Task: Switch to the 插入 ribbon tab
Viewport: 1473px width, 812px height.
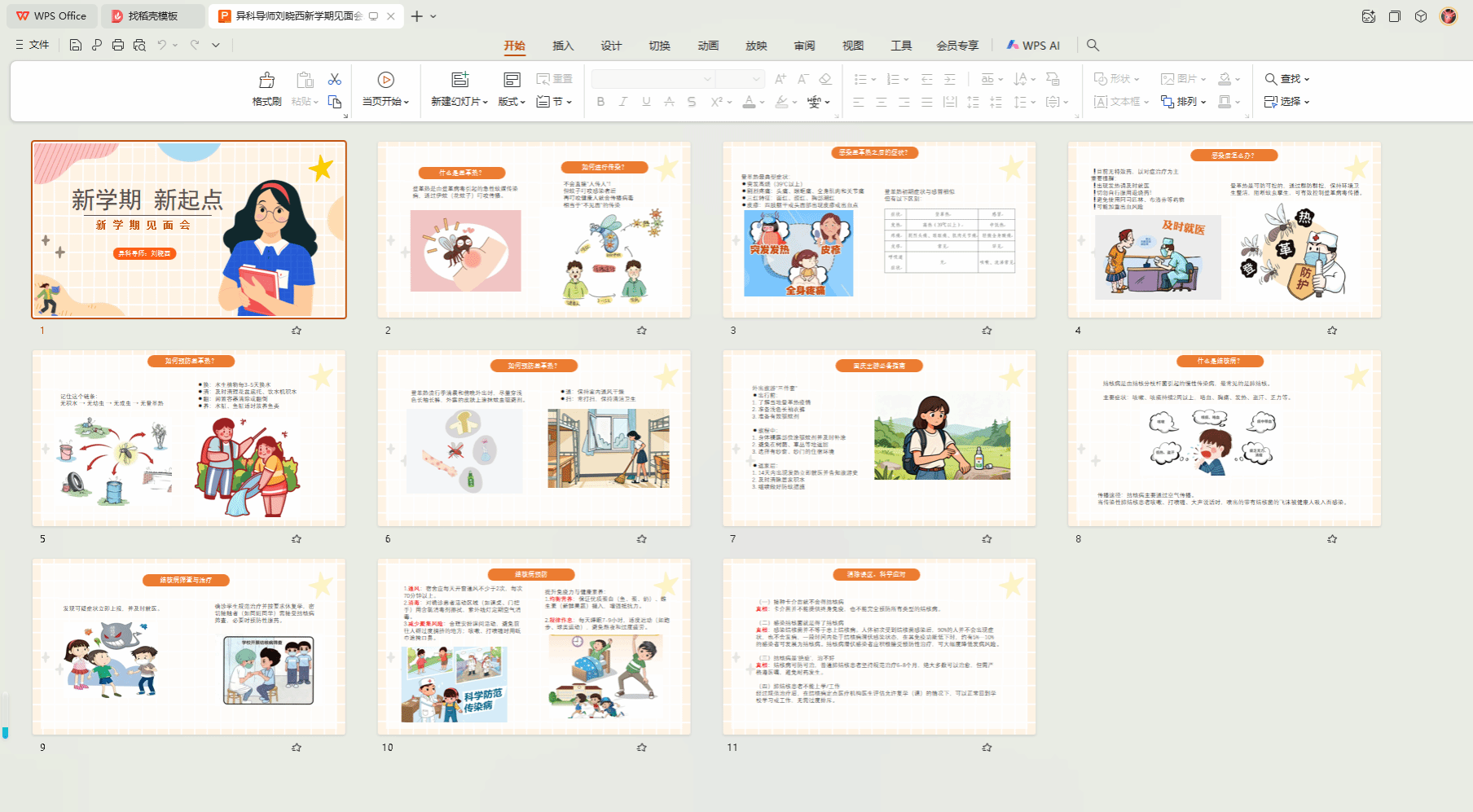Action: pos(563,46)
